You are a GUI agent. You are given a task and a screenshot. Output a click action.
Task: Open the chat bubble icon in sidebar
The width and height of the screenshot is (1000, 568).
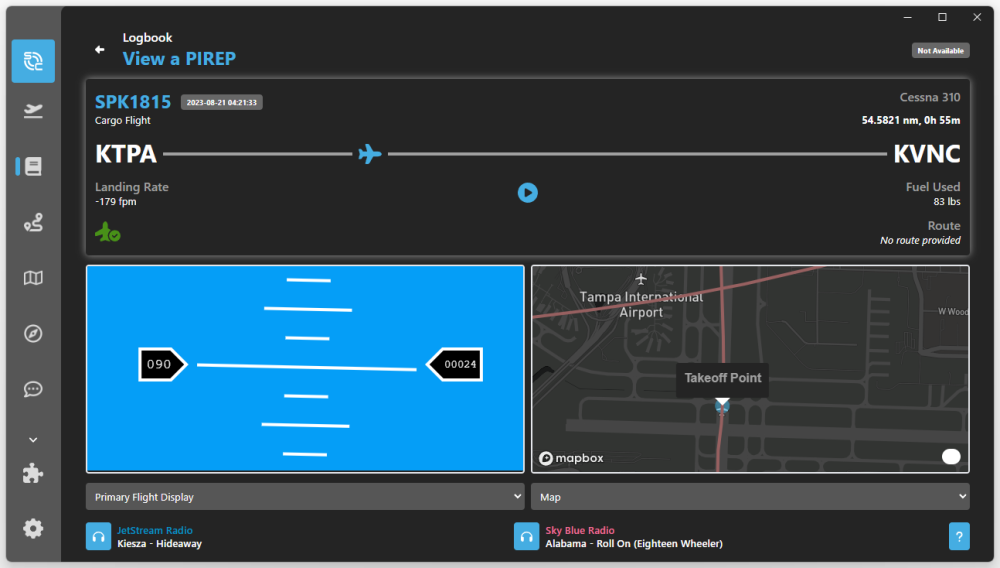pyautogui.click(x=33, y=389)
